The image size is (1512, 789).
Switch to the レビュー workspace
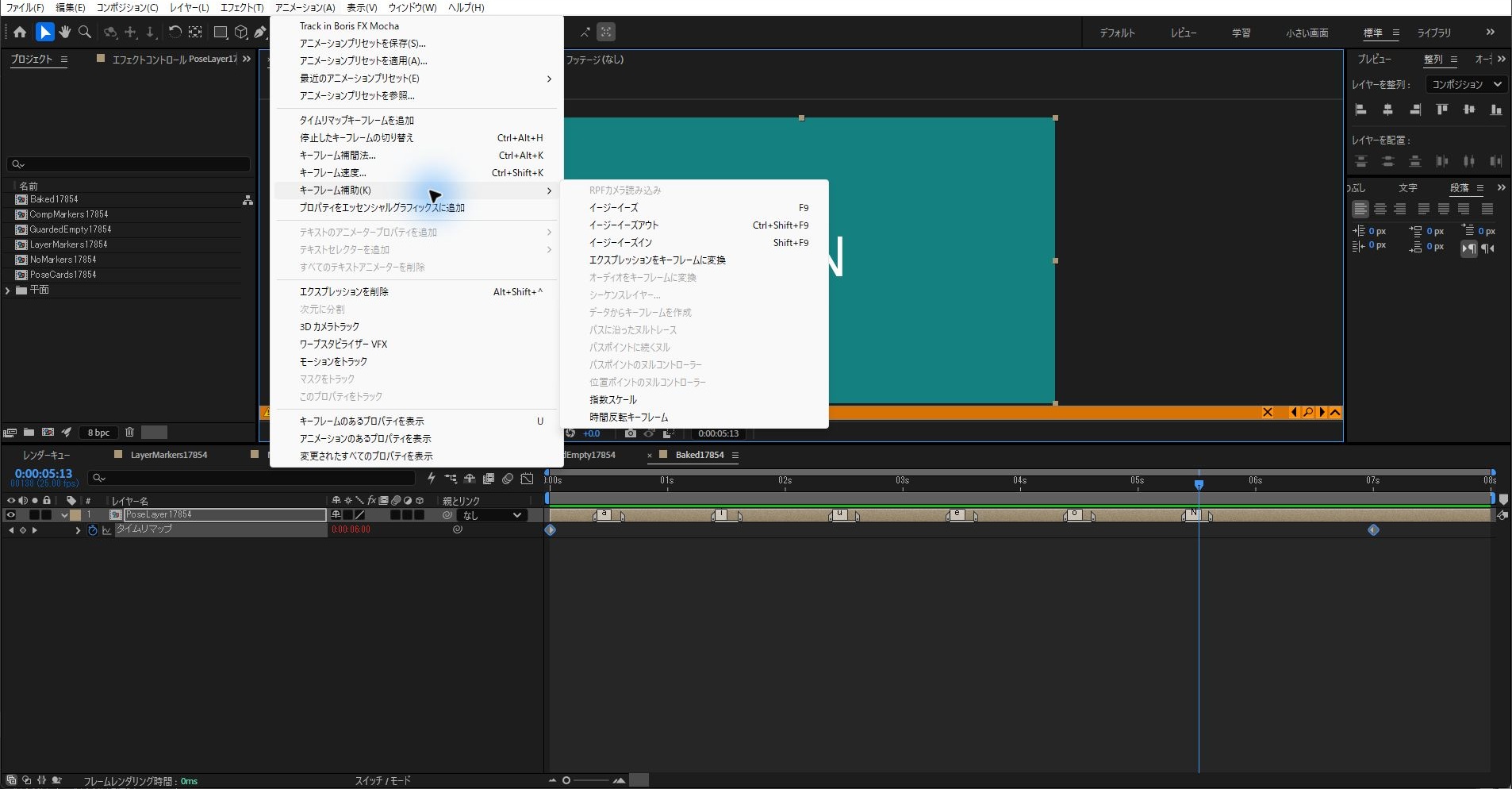coord(1184,33)
